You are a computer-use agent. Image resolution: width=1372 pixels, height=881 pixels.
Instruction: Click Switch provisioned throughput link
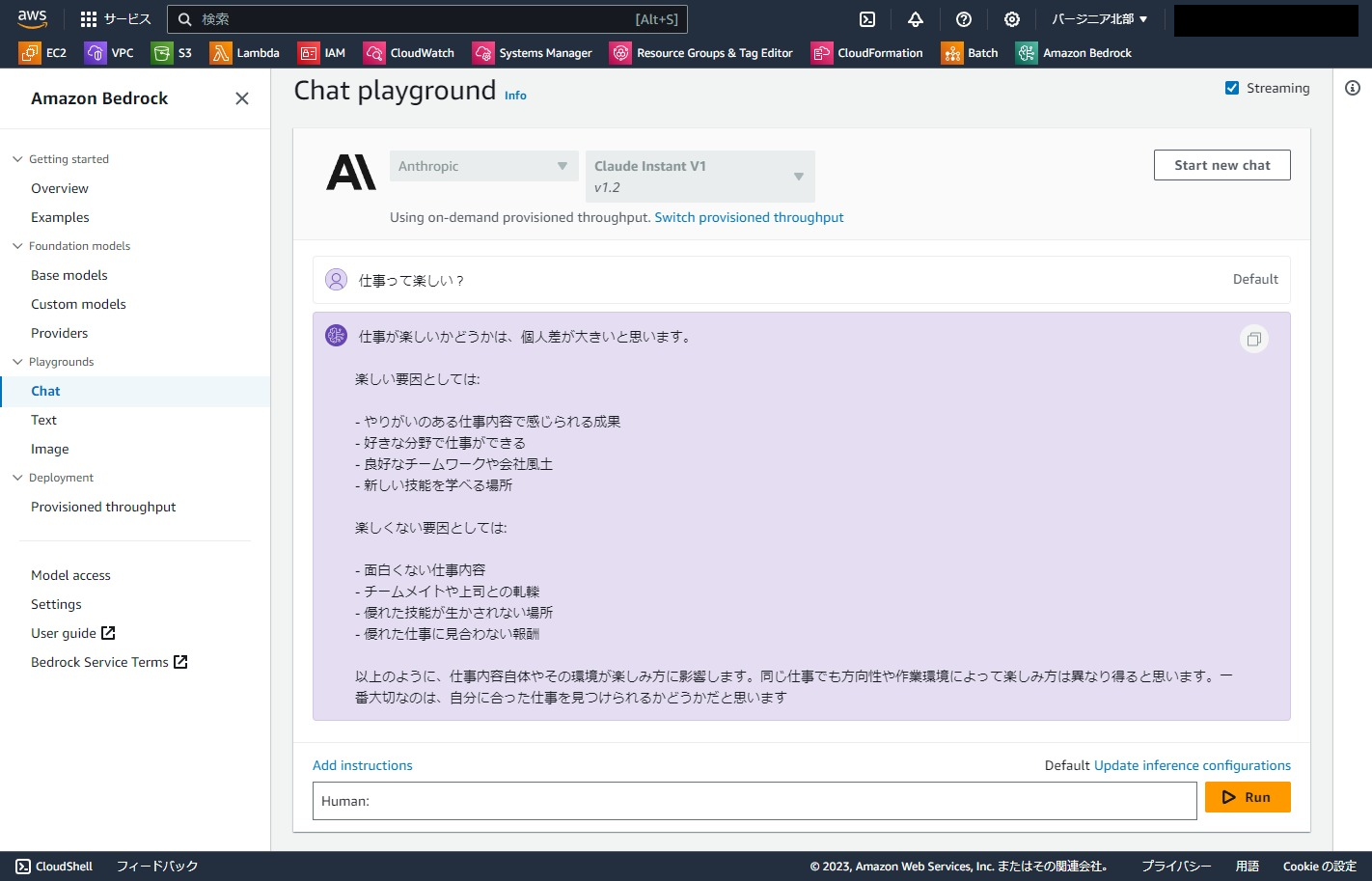coord(749,217)
